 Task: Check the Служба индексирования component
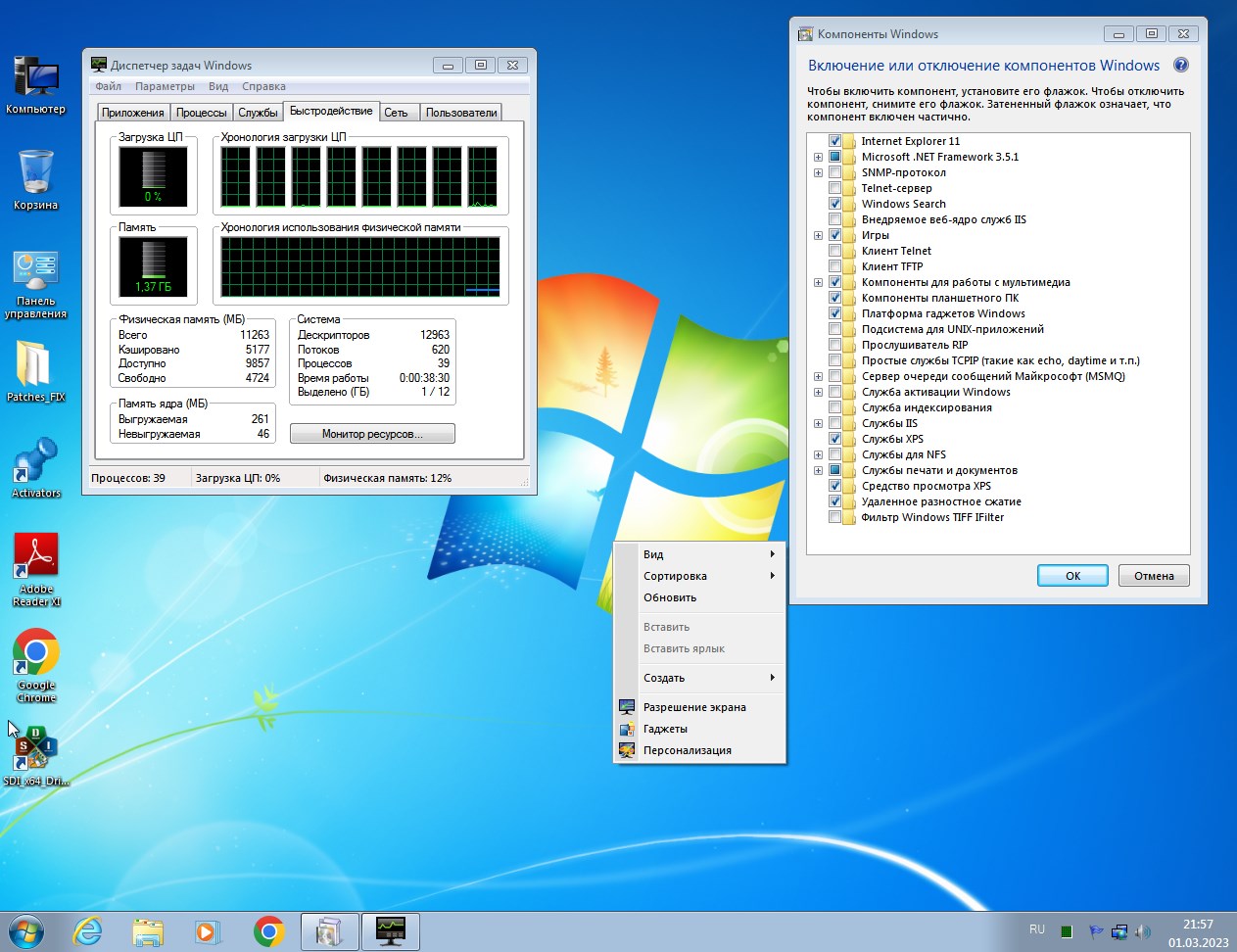(835, 407)
